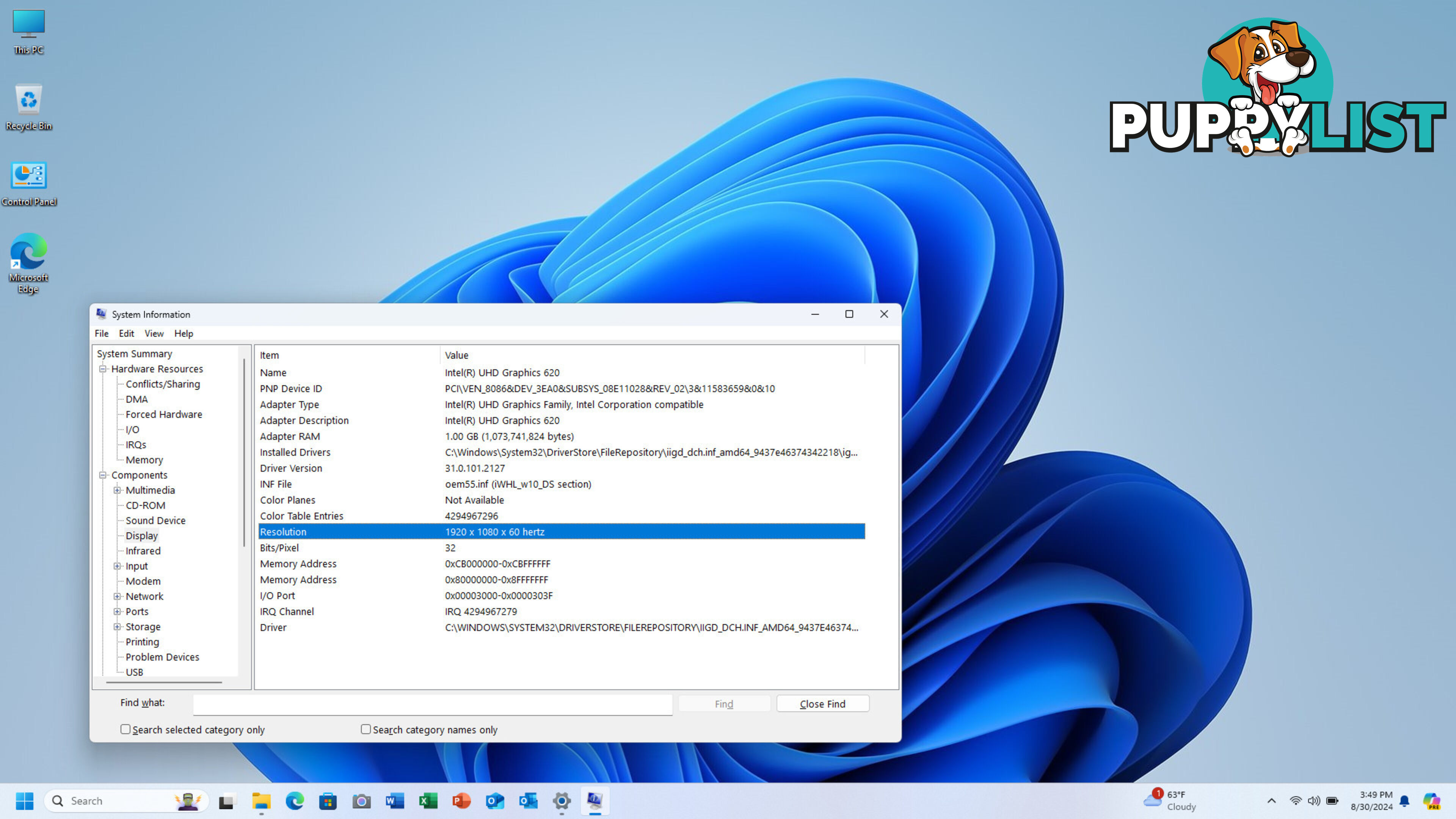Screen dimensions: 1456x819
Task: Open notifications bell icon
Action: click(x=1404, y=800)
